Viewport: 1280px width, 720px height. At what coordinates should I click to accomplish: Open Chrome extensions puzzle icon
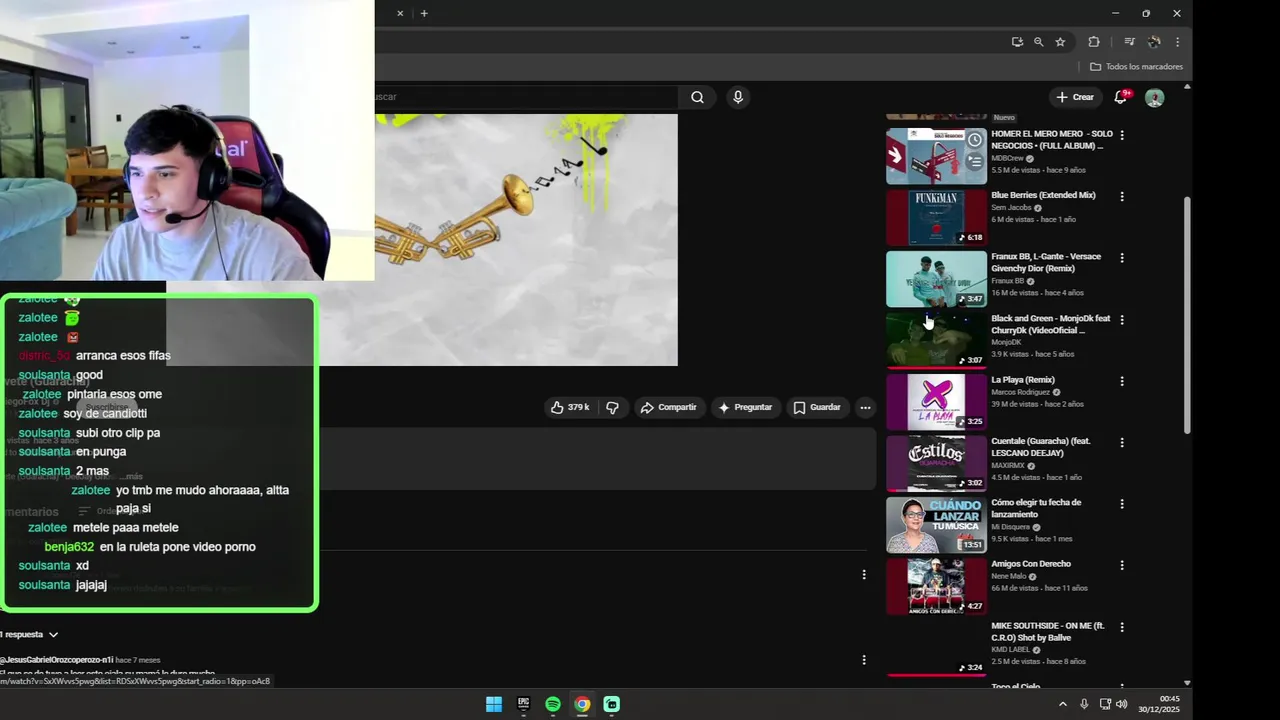click(1093, 42)
